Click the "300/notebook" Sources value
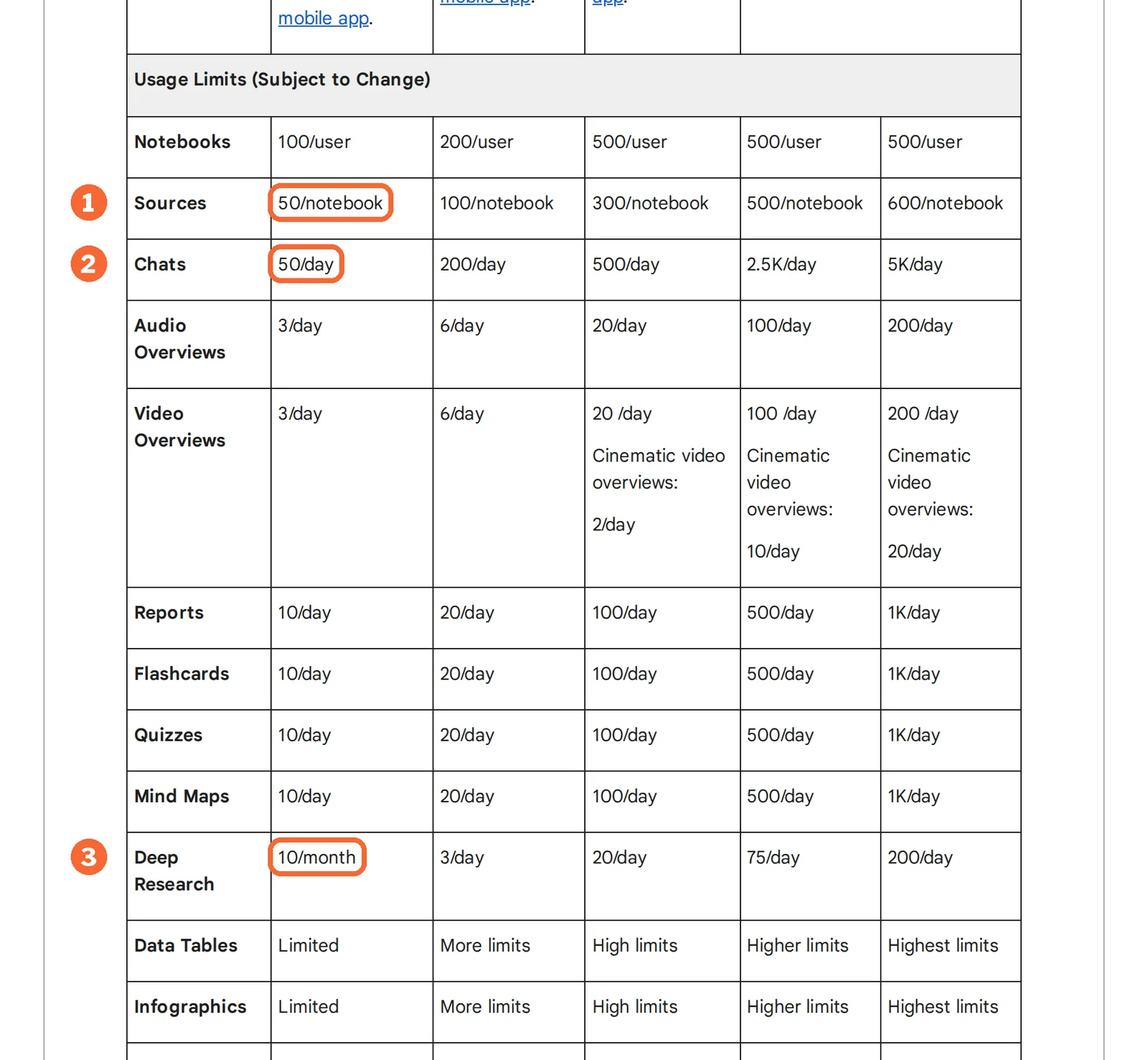The height and width of the screenshot is (1060, 1148). tap(650, 203)
